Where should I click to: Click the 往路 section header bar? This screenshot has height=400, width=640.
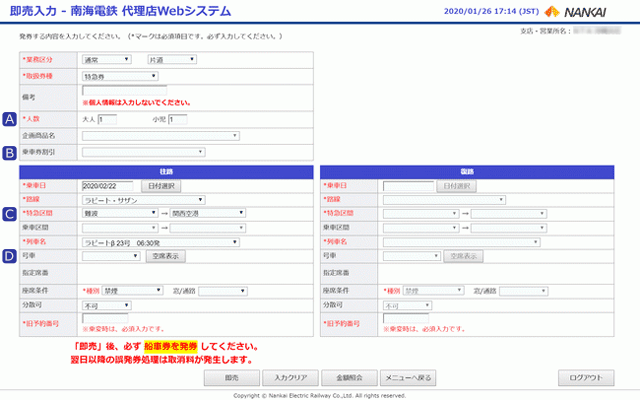[x=166, y=172]
